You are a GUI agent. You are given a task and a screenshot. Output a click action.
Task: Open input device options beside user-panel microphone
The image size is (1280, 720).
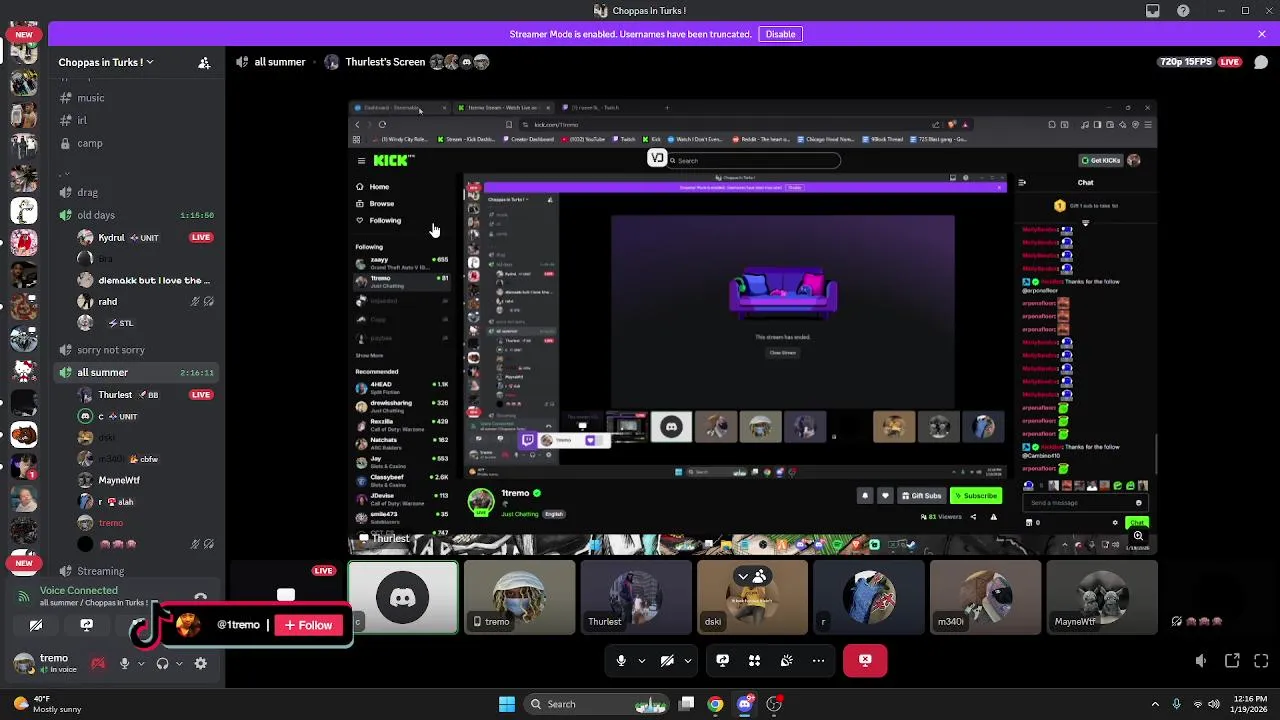click(140, 663)
